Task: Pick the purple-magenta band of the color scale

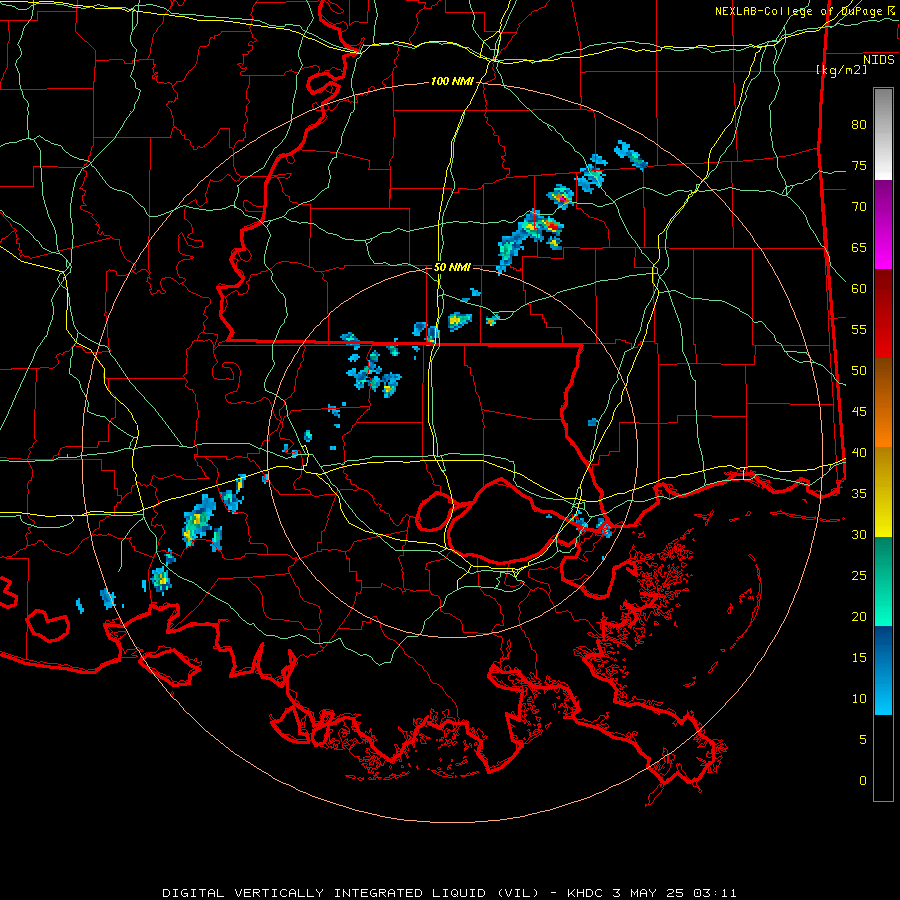Action: 883,224
